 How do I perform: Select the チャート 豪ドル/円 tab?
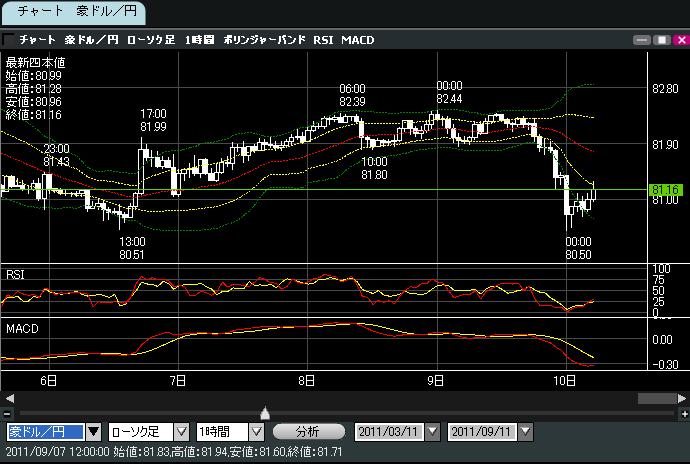[73, 12]
